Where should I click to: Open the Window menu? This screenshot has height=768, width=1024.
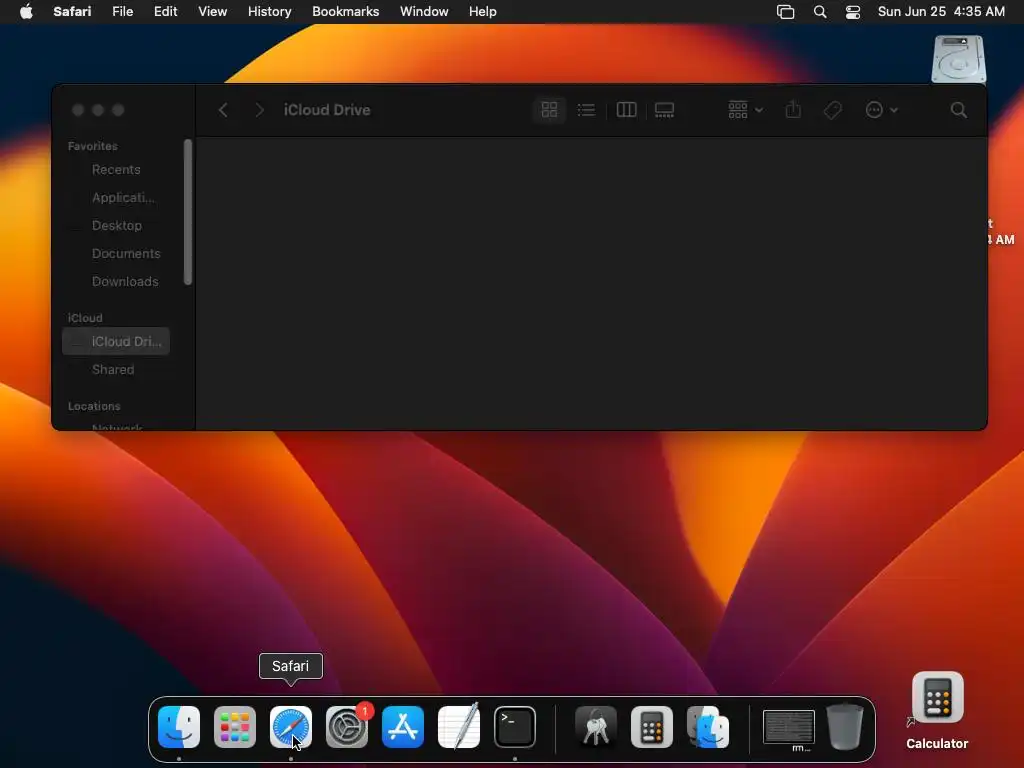424,12
